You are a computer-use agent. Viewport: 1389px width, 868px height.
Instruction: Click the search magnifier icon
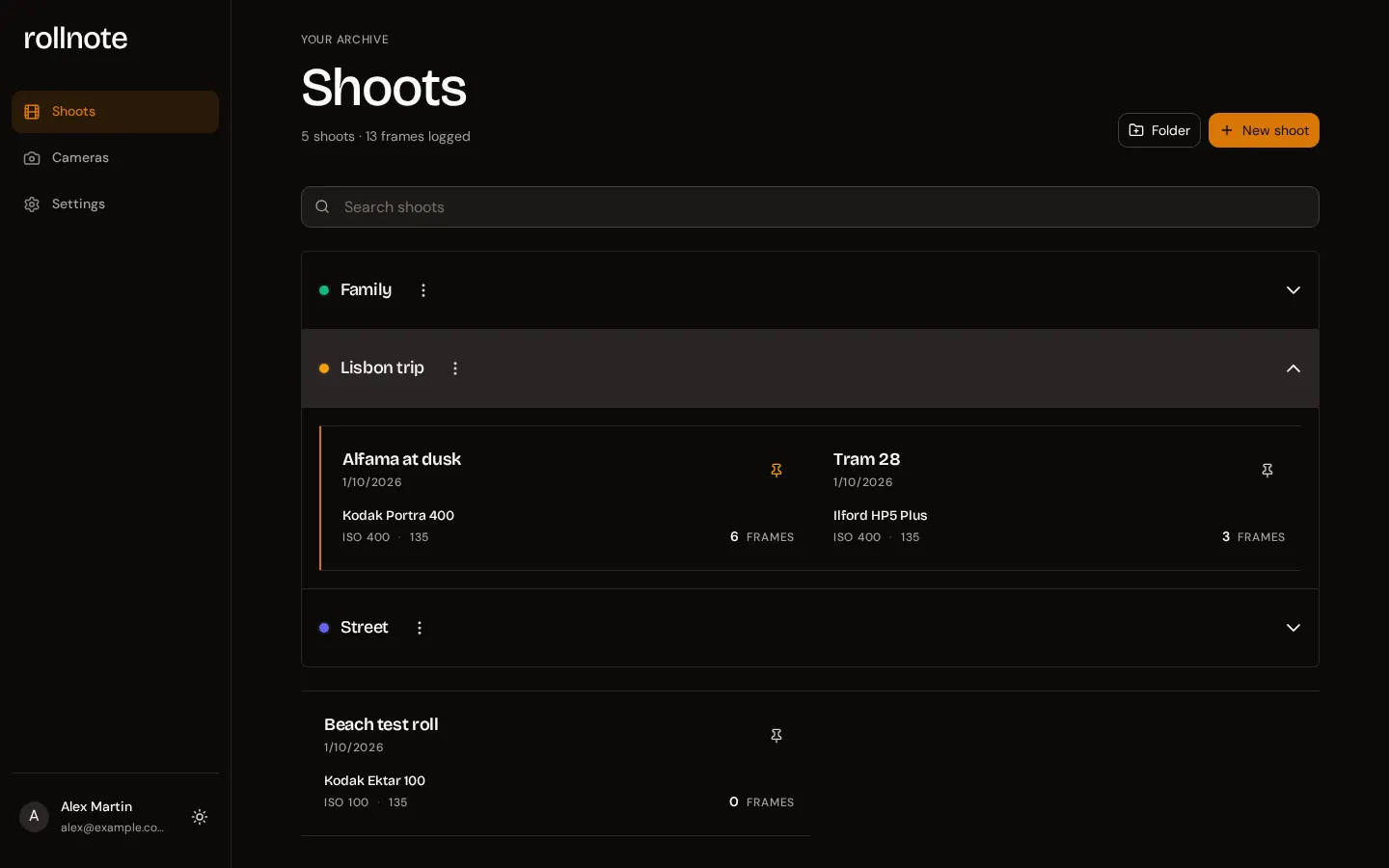(323, 207)
